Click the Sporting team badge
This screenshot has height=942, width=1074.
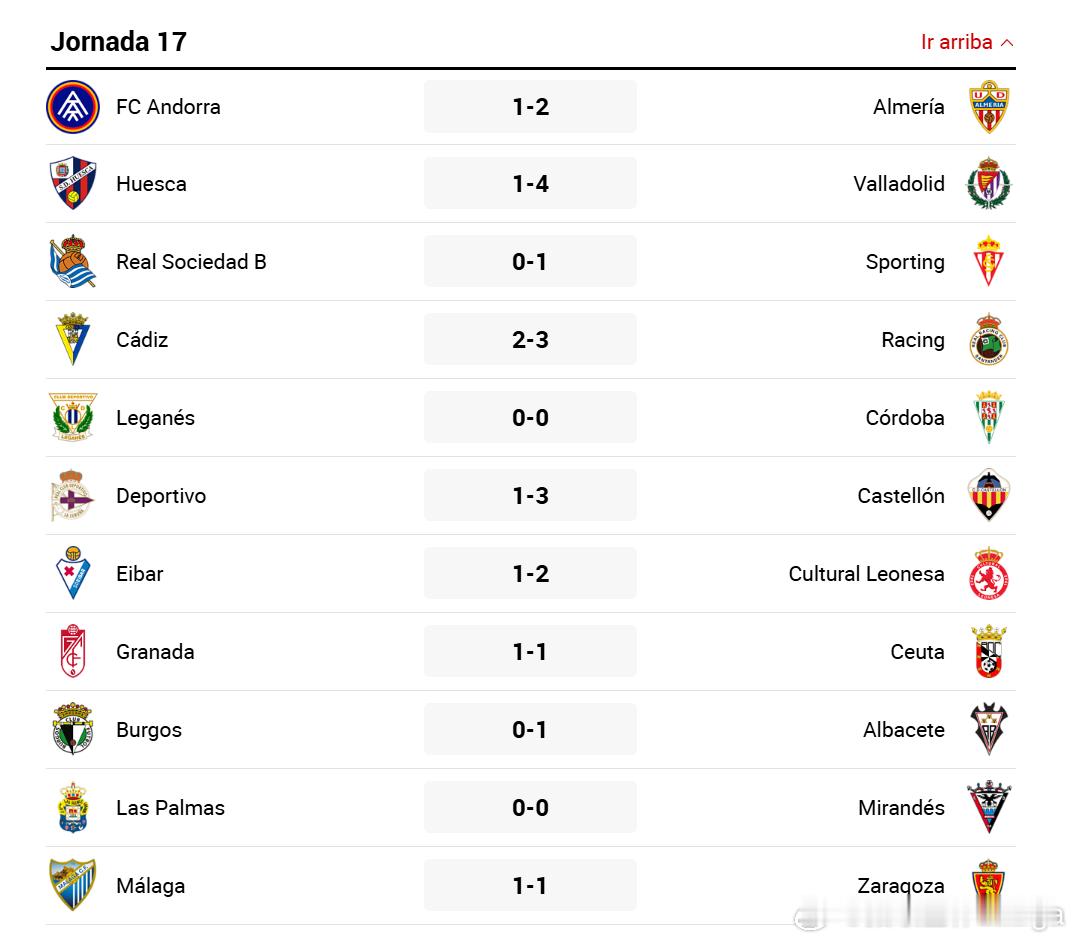988,262
